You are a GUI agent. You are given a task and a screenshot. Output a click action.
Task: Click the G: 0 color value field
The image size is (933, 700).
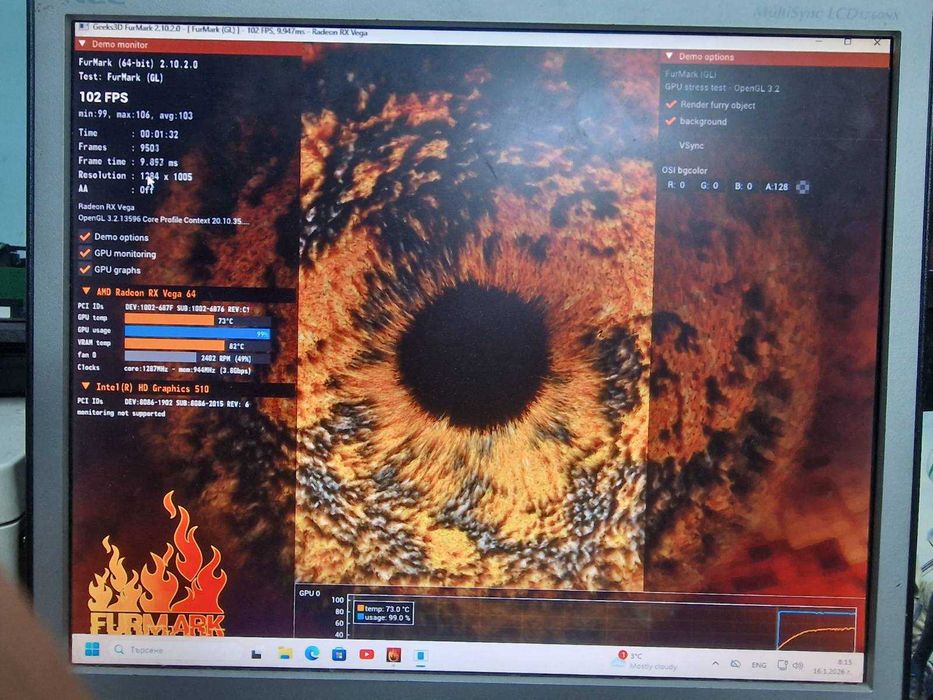point(709,186)
